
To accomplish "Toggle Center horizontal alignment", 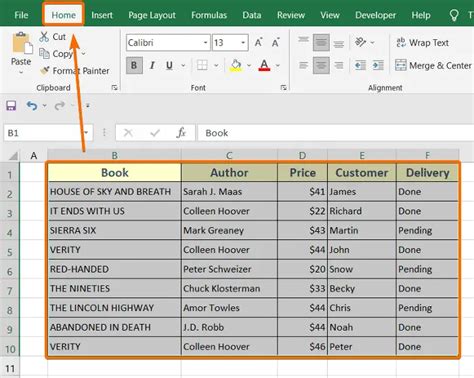I will [x=321, y=65].
